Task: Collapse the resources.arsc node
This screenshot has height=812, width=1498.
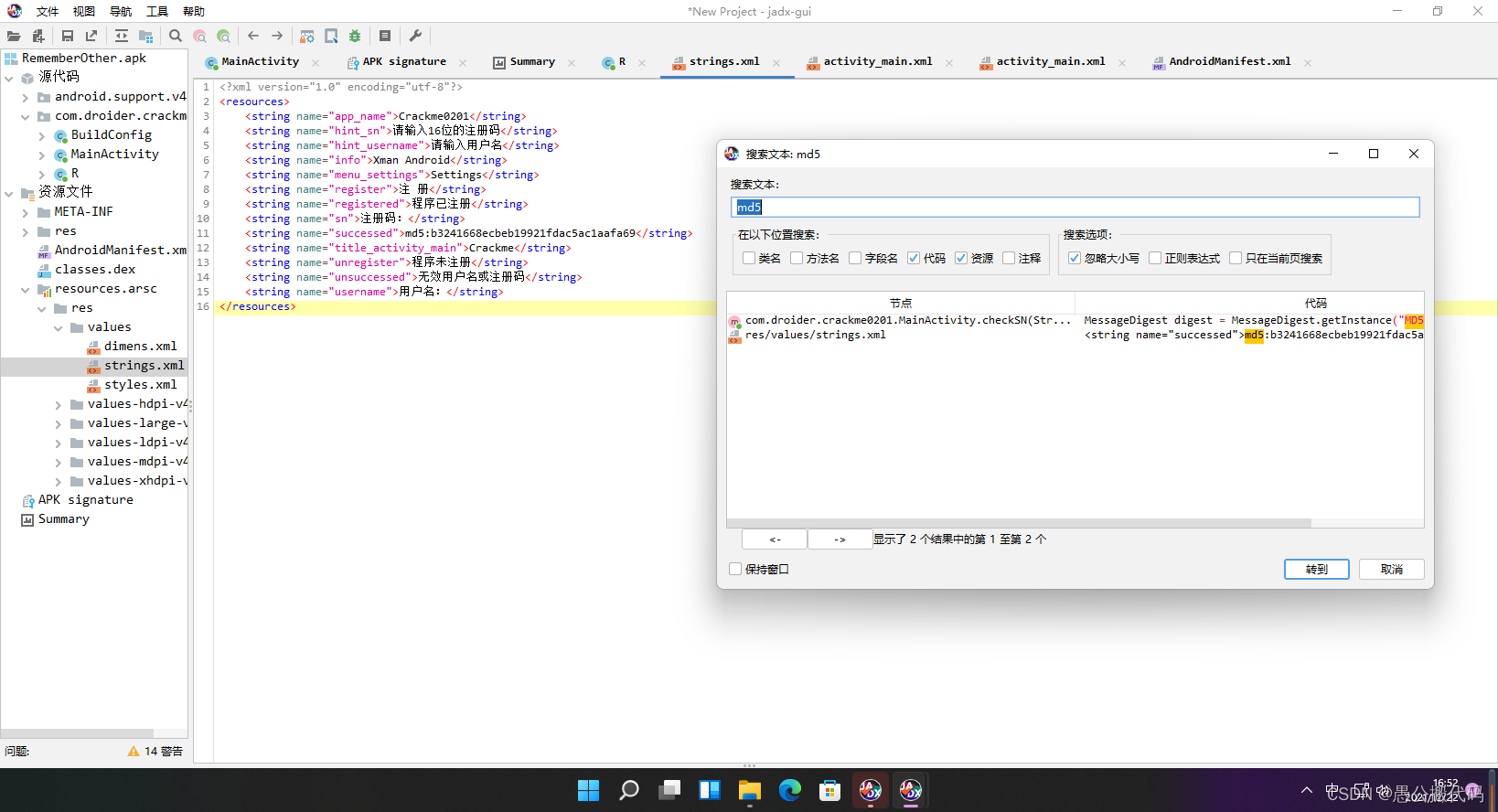Action: (x=26, y=289)
